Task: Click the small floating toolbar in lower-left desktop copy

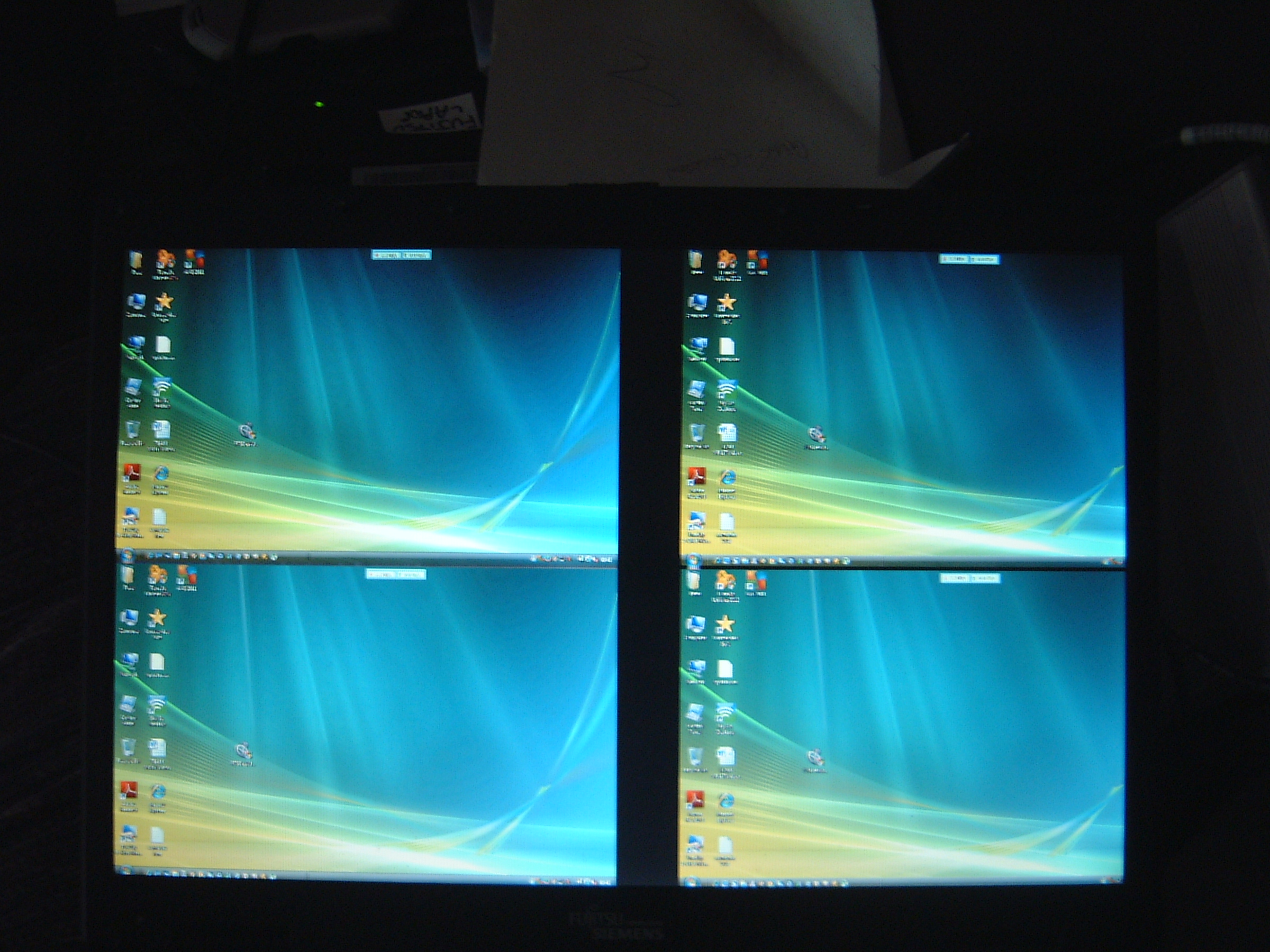Action: [x=396, y=574]
